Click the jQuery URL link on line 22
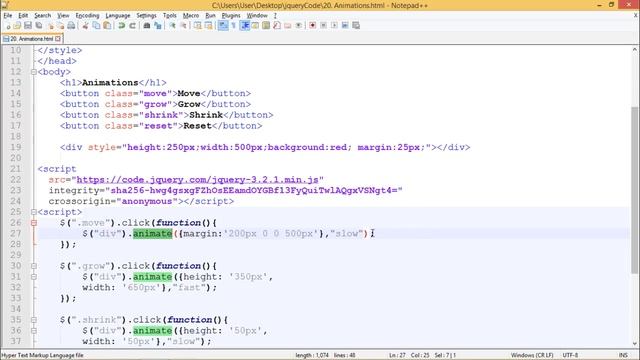This screenshot has height=360, width=640. [x=197, y=180]
